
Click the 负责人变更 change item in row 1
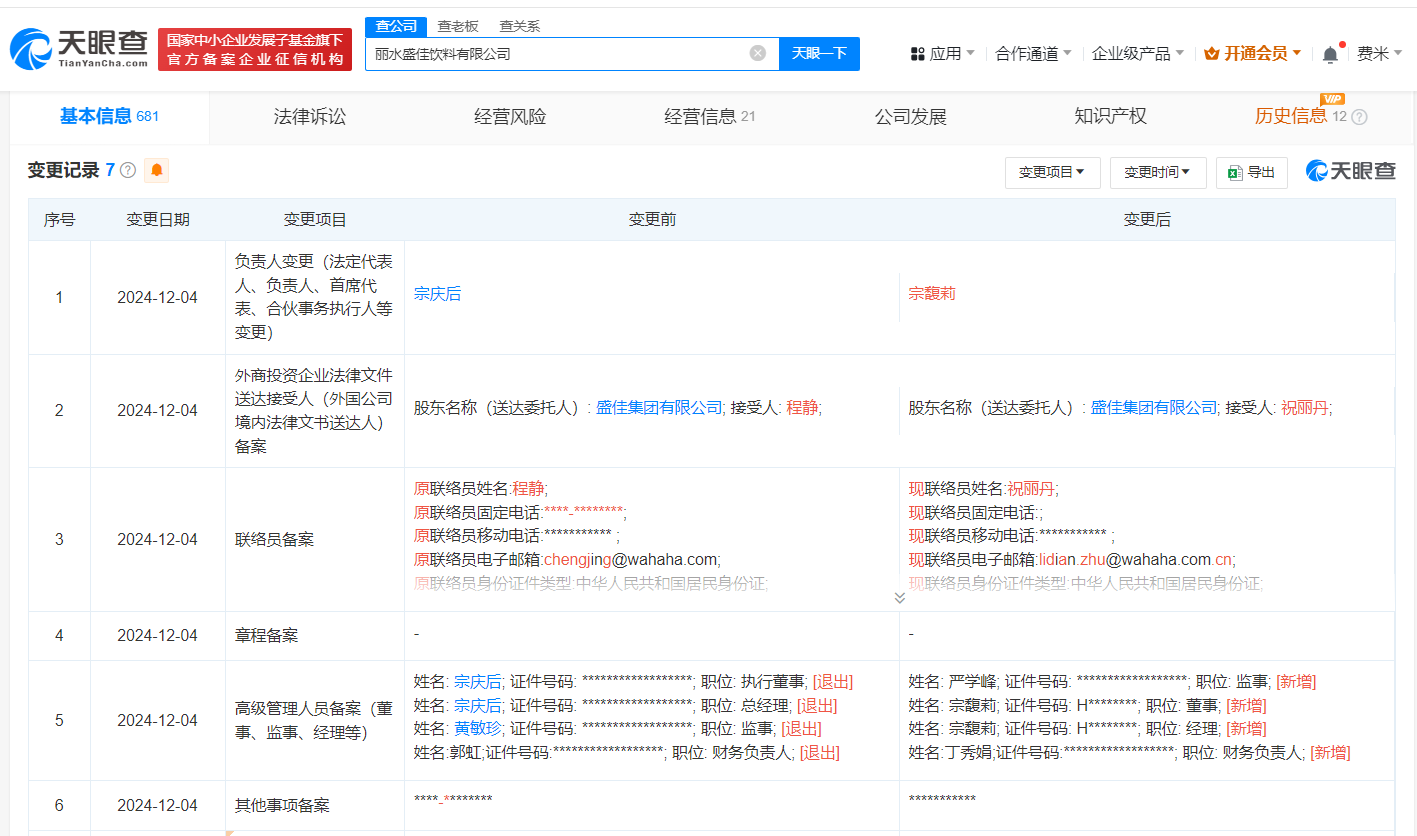pyautogui.click(x=314, y=297)
